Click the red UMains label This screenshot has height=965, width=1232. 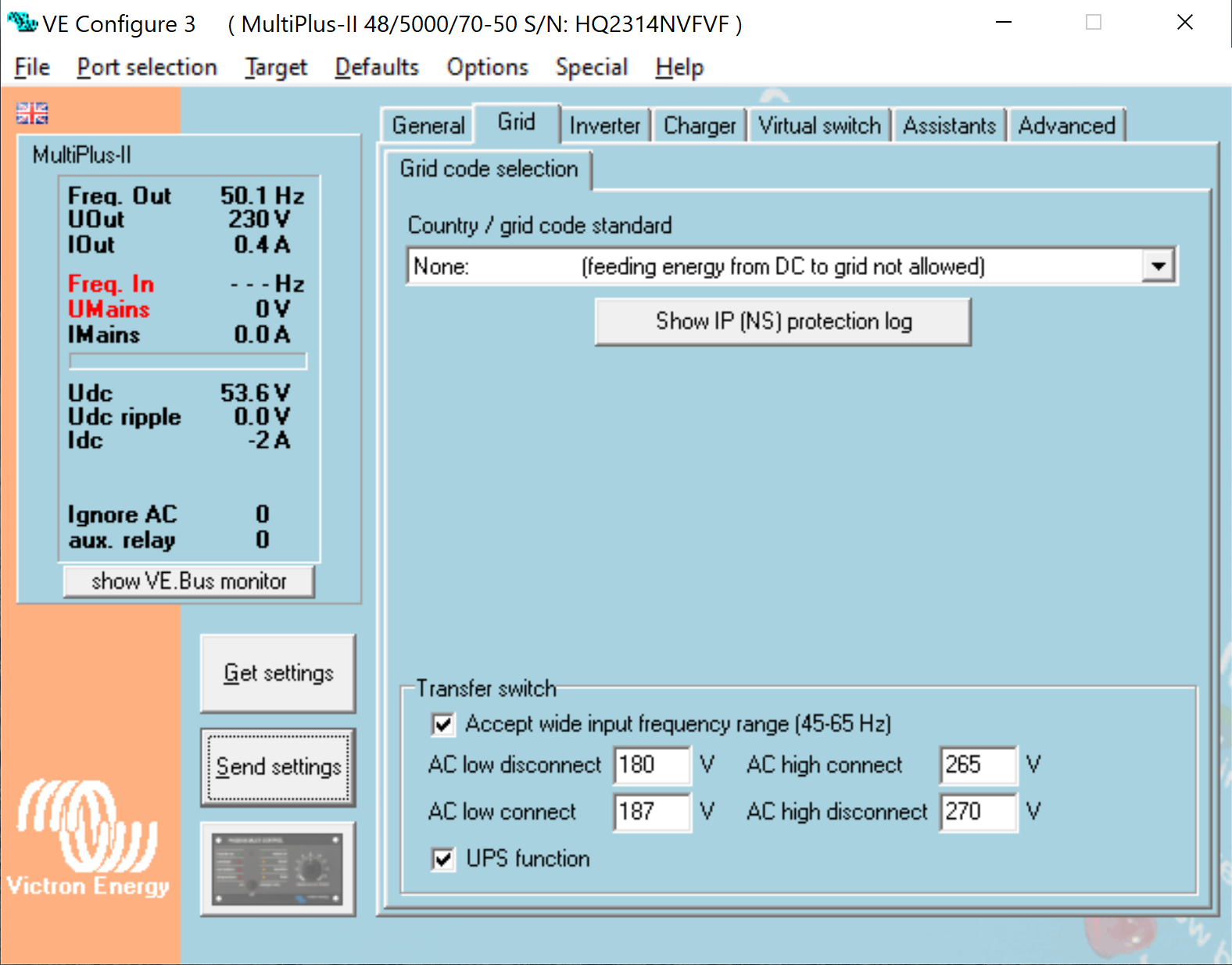pyautogui.click(x=109, y=309)
